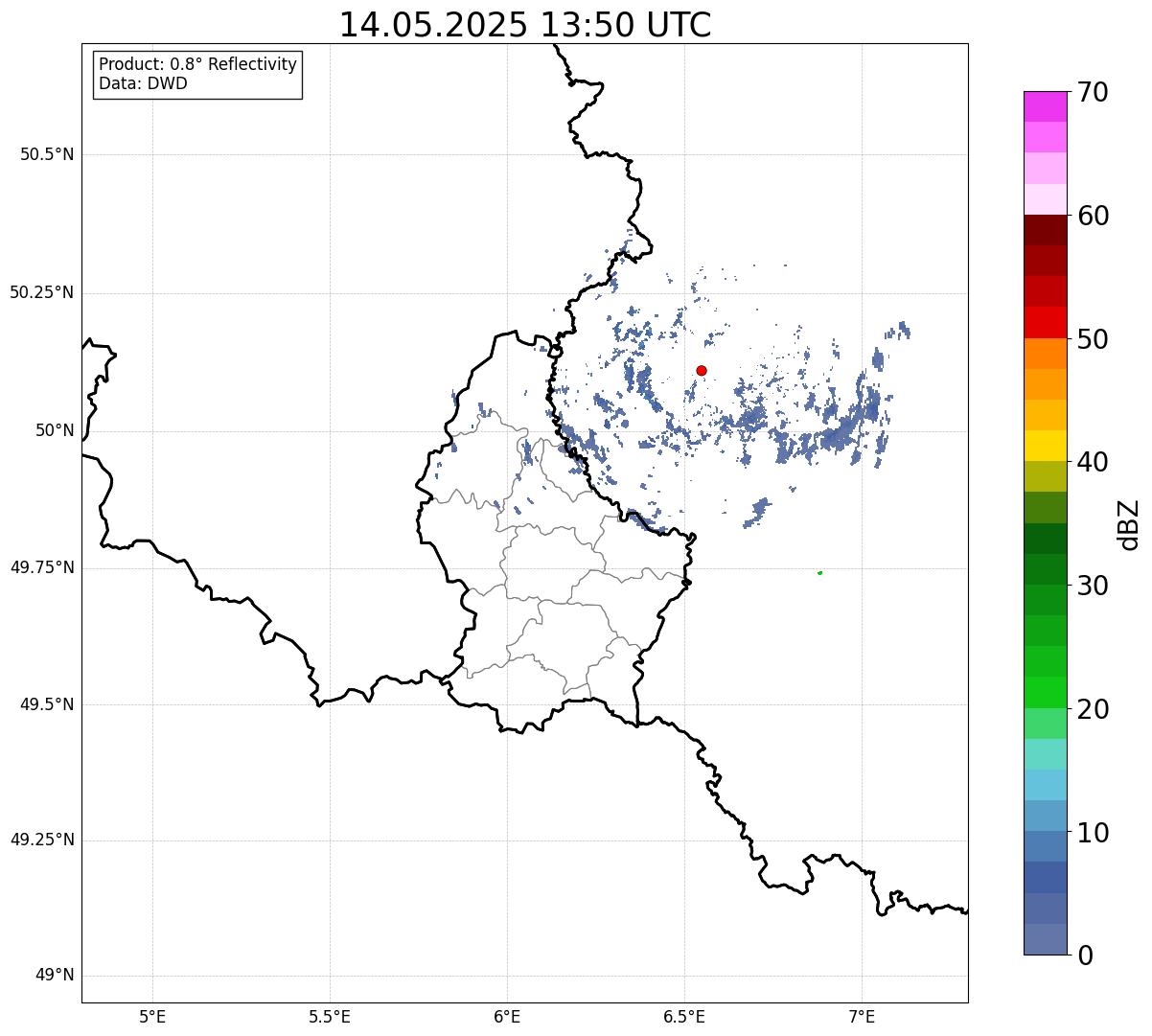The width and height of the screenshot is (1152, 1036).
Task: Click the 50°N latitude label
Action: (55, 430)
